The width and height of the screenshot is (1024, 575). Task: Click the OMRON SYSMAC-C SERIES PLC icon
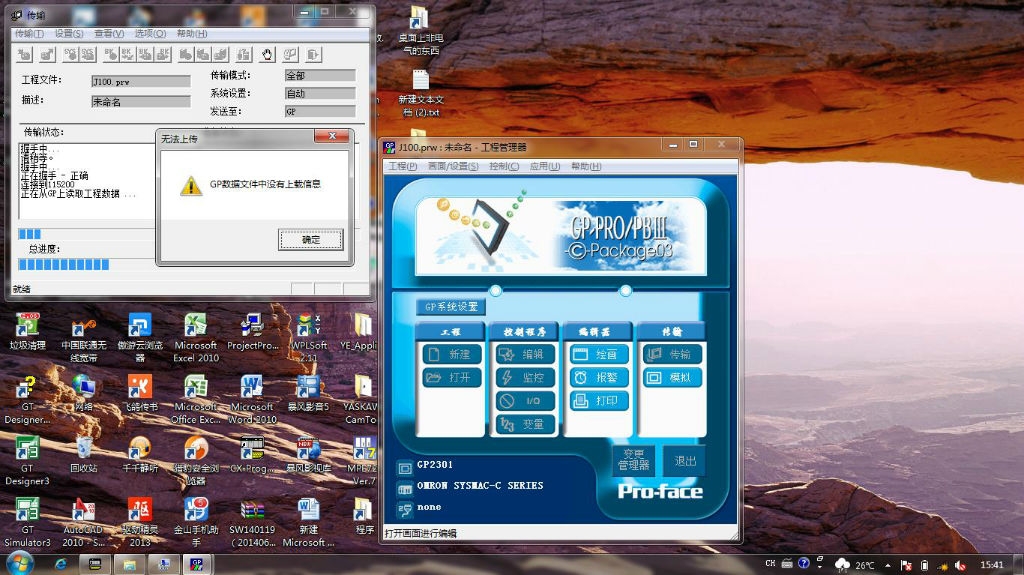click(404, 489)
